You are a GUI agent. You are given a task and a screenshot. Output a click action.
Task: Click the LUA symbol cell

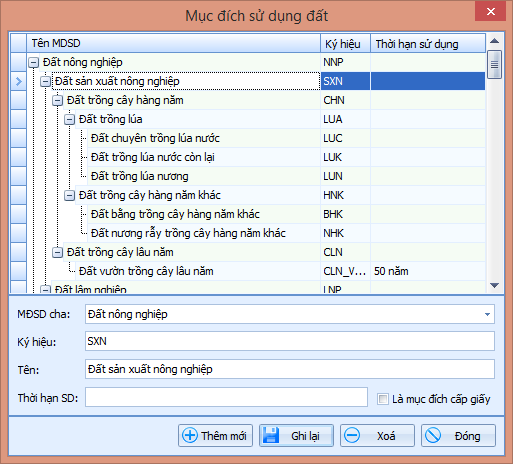[x=345, y=119]
